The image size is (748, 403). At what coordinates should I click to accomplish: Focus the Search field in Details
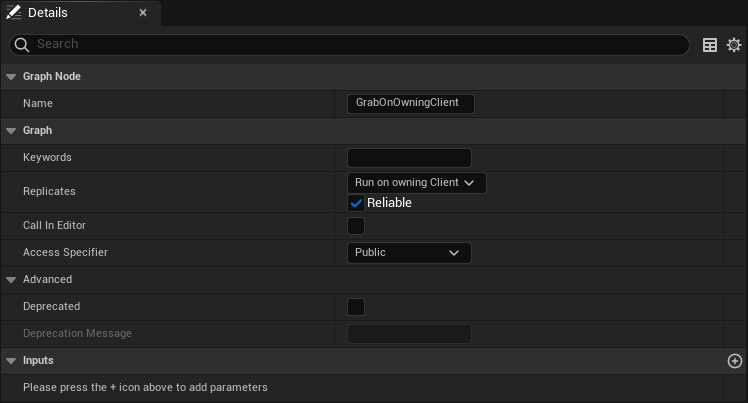[x=349, y=44]
